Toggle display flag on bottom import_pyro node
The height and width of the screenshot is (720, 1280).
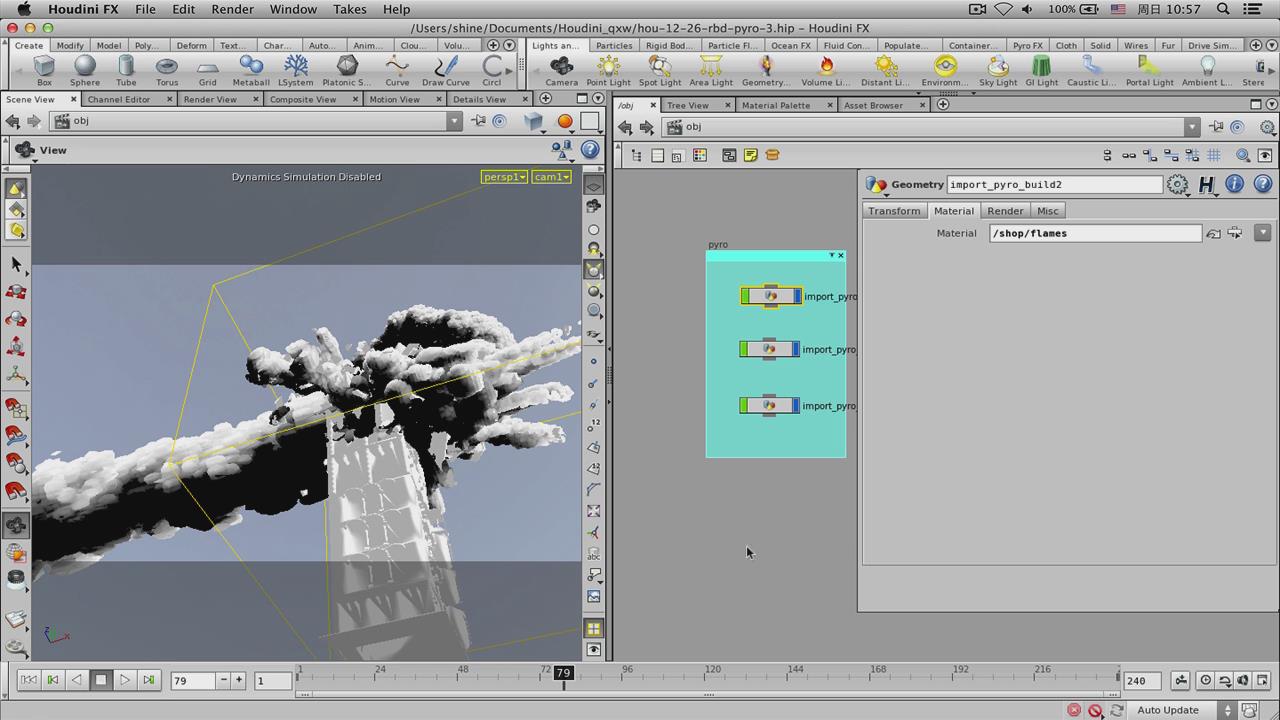point(795,405)
